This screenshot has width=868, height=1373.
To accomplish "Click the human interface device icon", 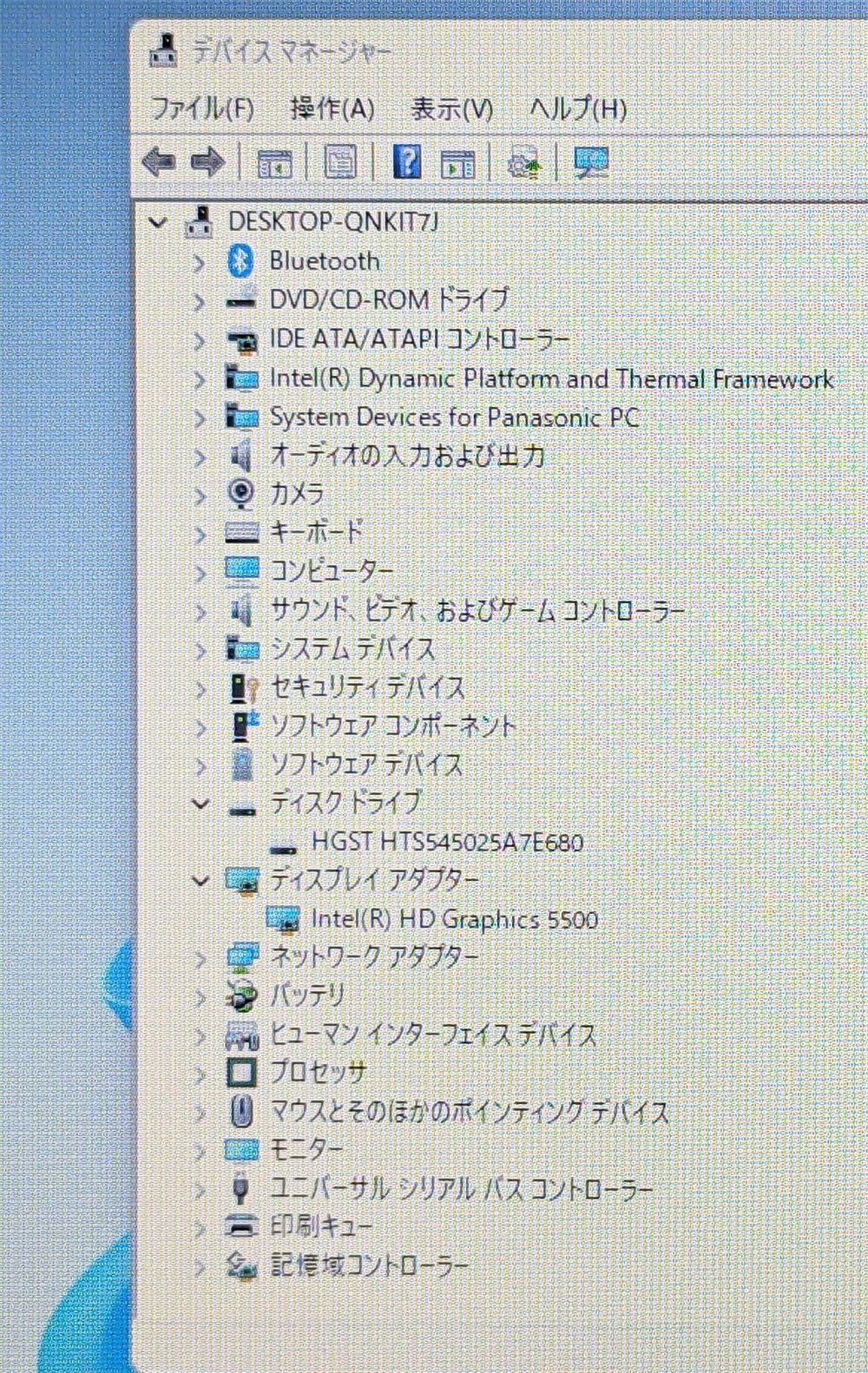I will (242, 1035).
